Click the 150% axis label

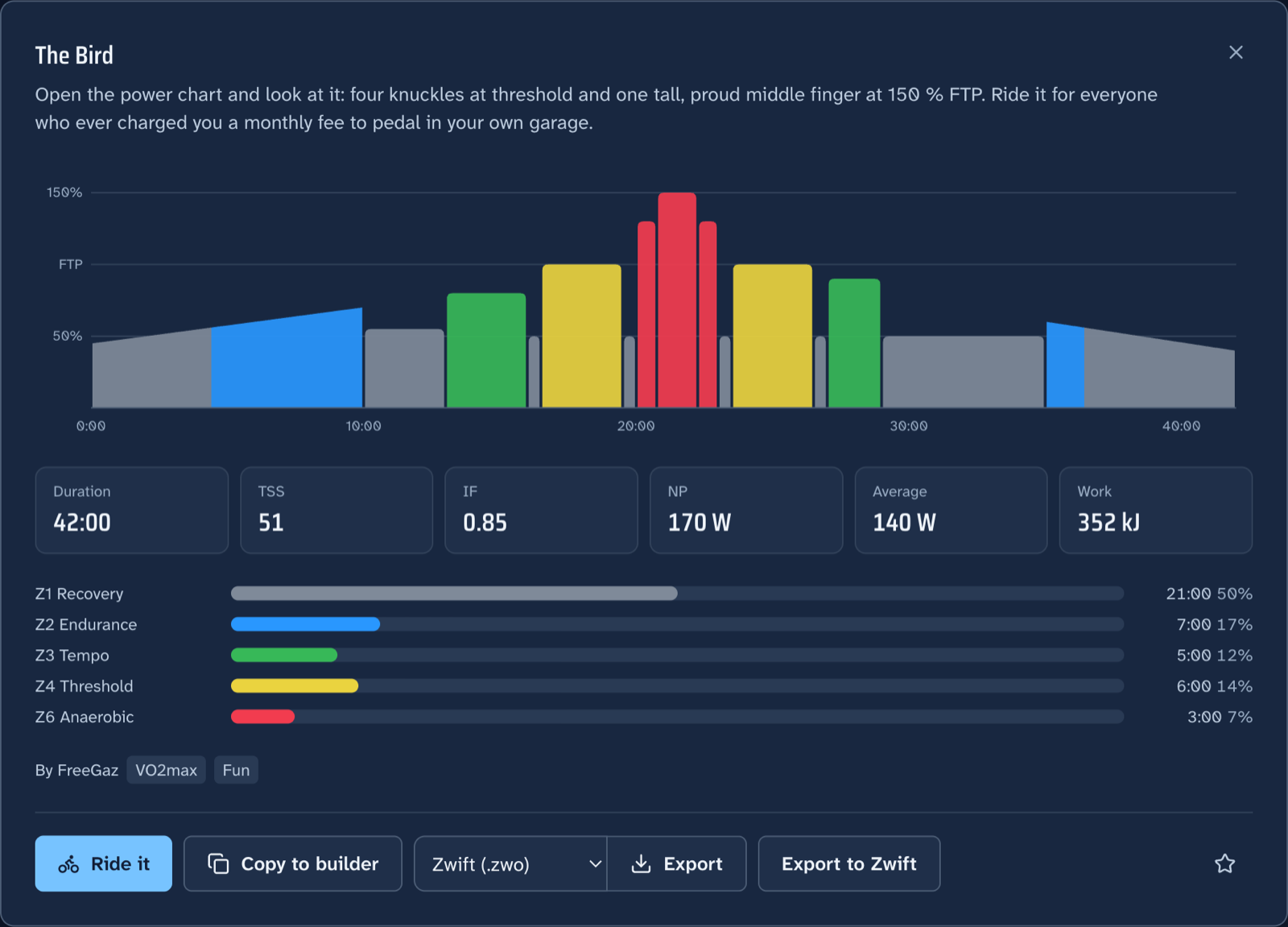pos(64,192)
